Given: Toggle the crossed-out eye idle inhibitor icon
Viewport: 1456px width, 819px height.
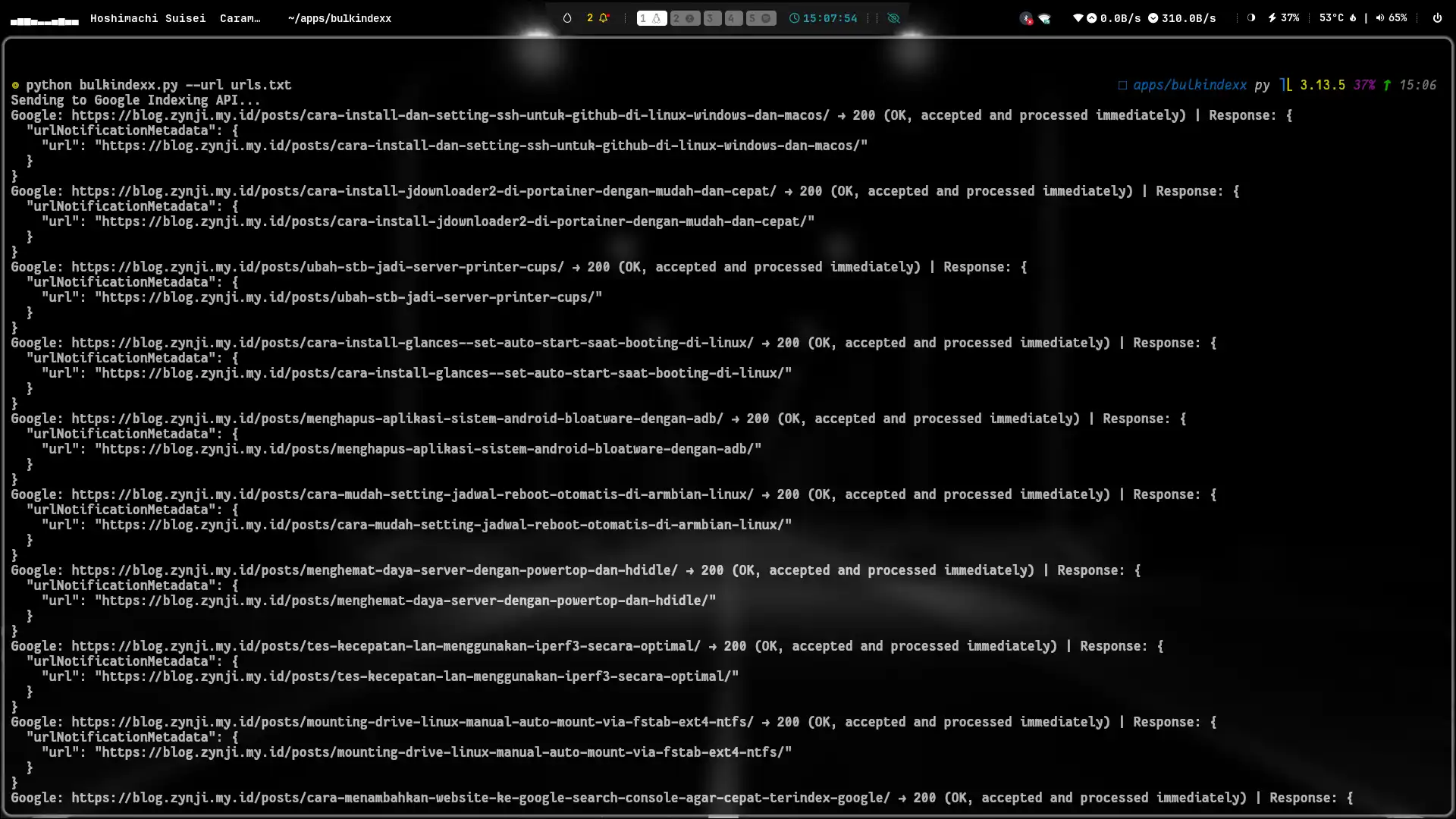Looking at the screenshot, I should coord(894,18).
